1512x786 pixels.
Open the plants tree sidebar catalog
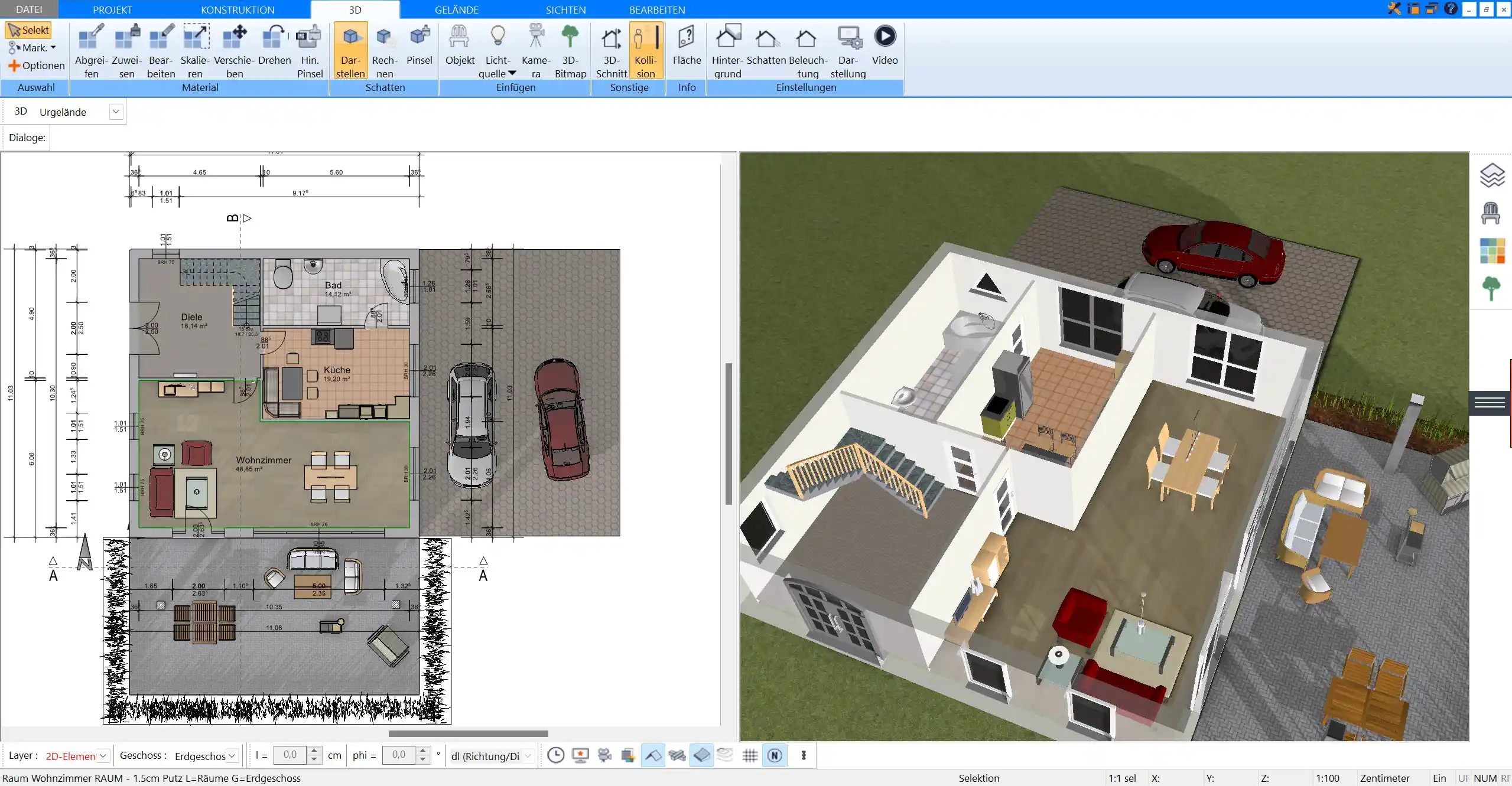tap(1491, 289)
